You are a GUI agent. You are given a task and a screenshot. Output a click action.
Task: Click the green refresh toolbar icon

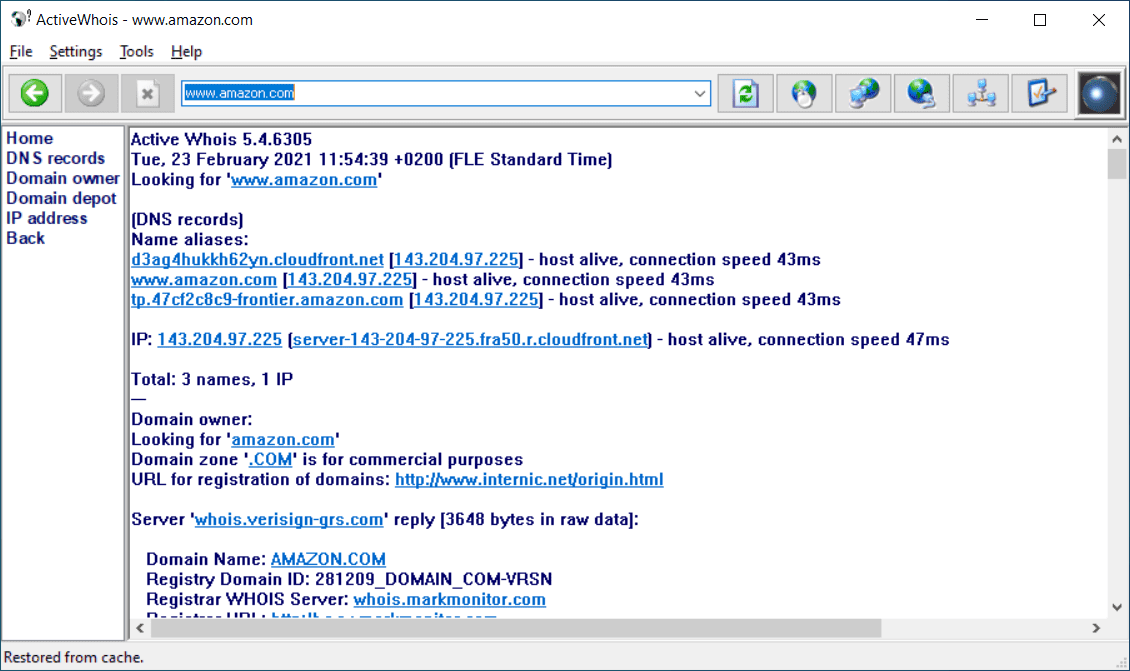pyautogui.click(x=745, y=93)
